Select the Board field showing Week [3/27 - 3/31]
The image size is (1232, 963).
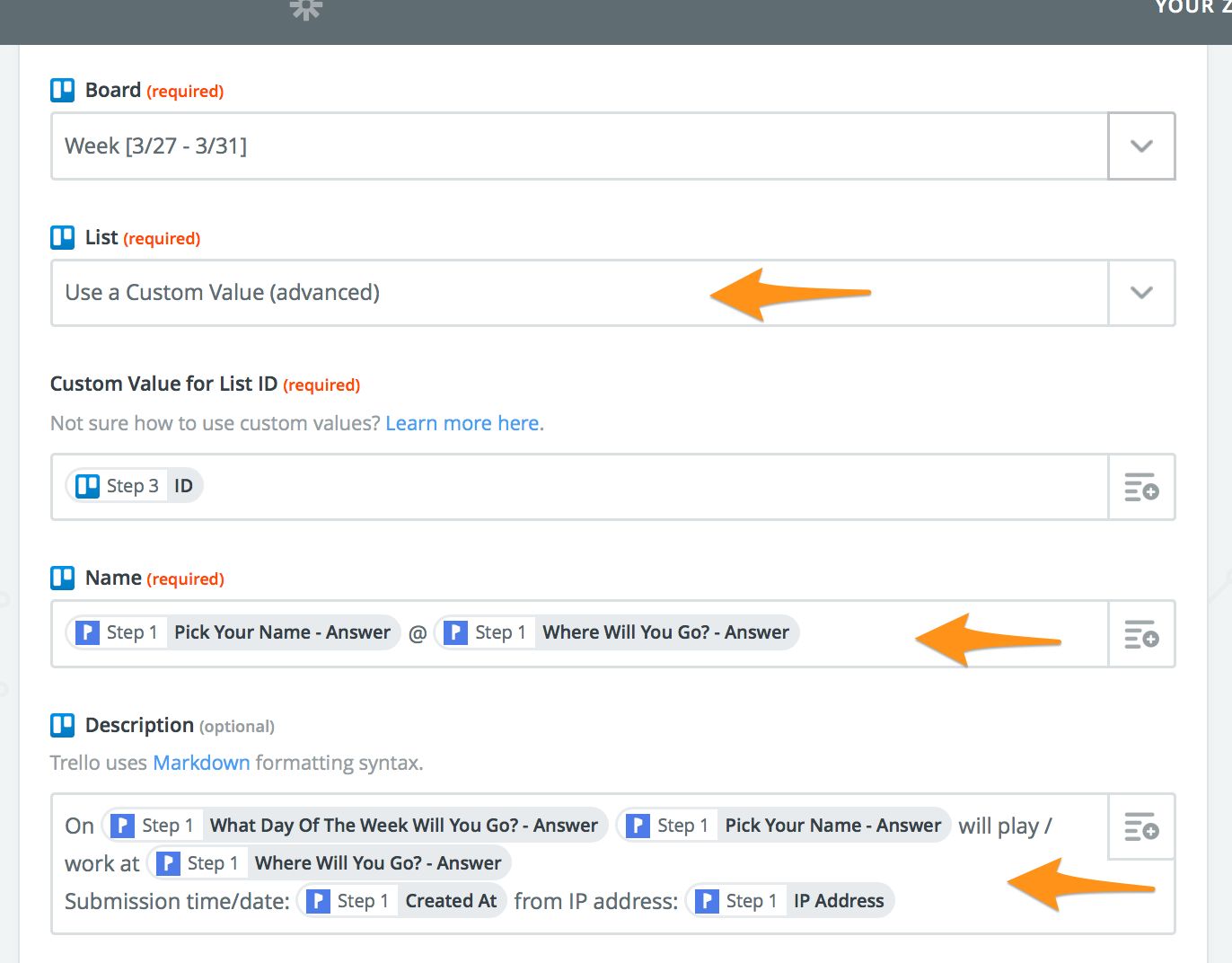pos(580,146)
